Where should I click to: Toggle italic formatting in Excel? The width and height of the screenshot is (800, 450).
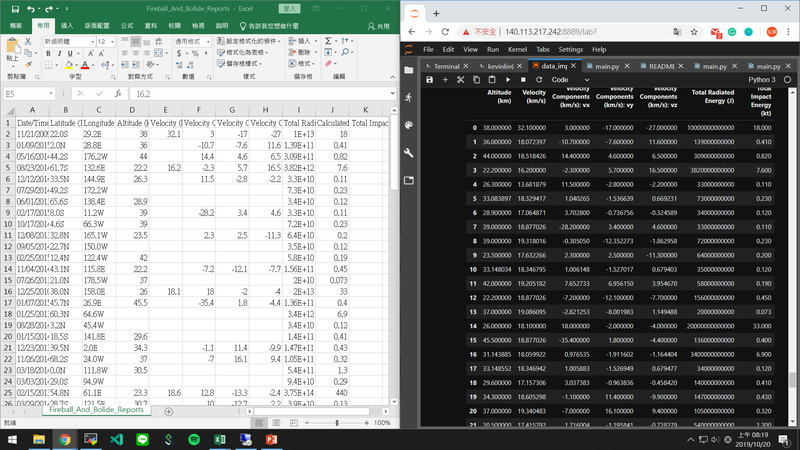pos(59,53)
